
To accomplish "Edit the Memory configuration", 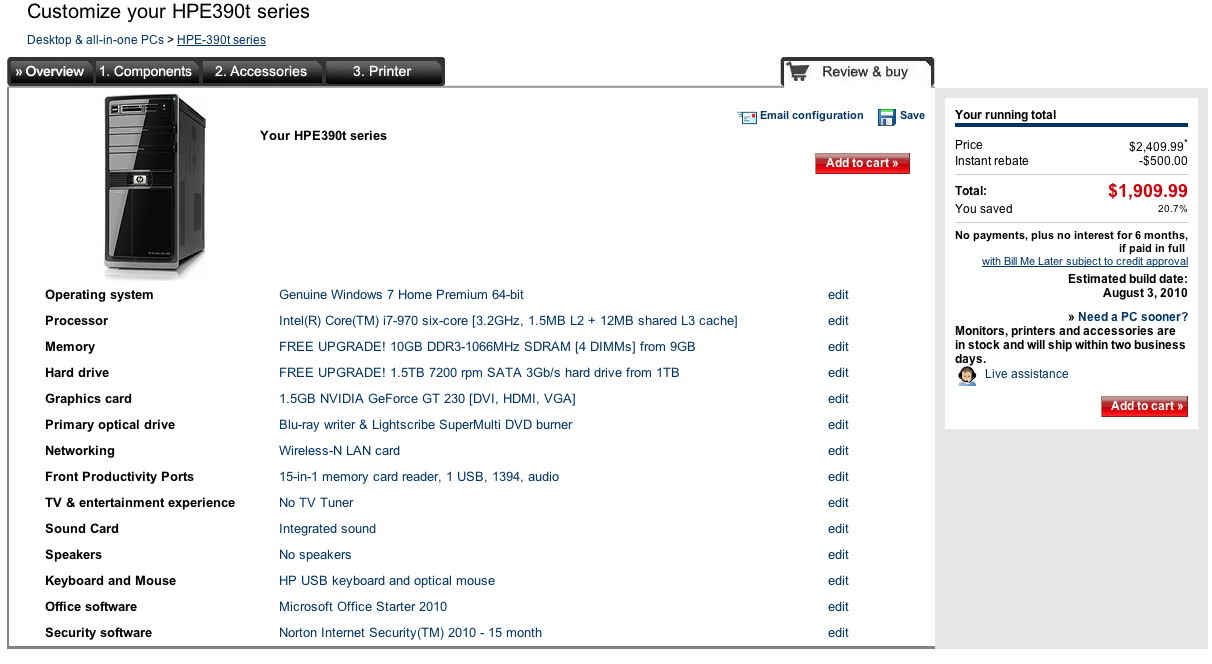I will [838, 347].
